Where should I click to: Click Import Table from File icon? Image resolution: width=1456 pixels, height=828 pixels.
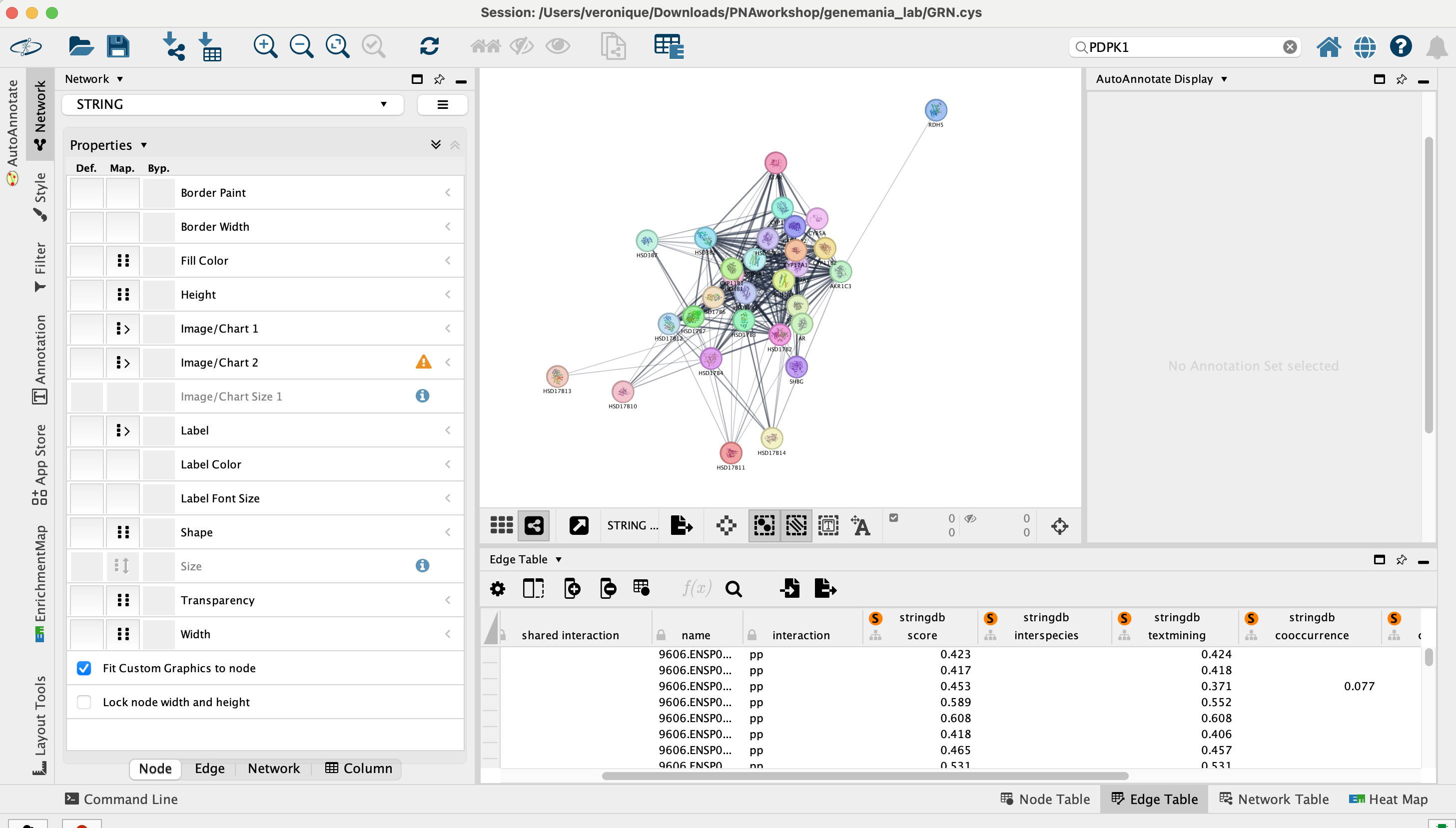[210, 46]
